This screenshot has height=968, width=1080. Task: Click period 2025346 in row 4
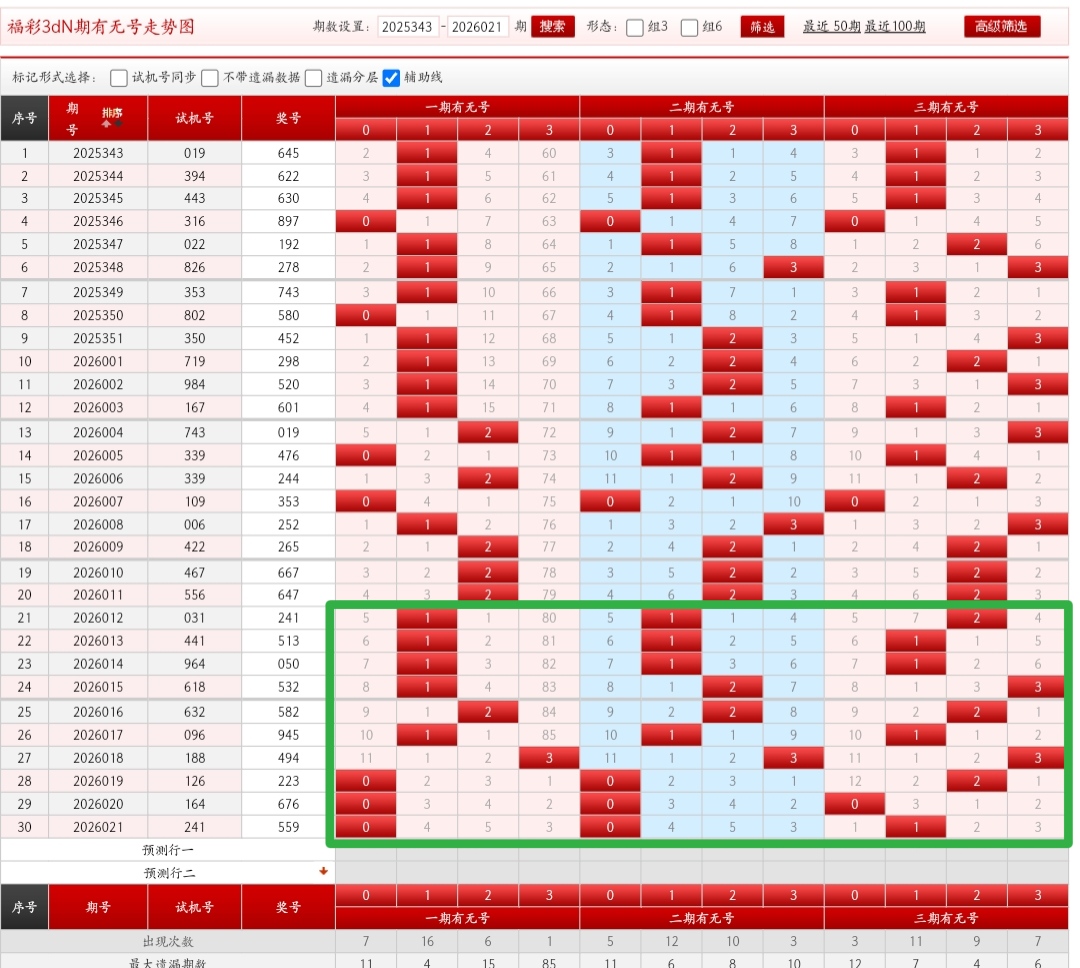tap(98, 221)
